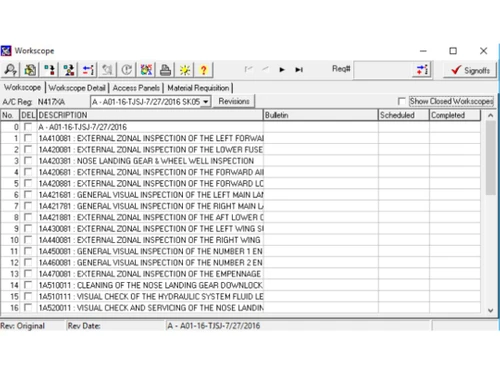Viewport: 500px width, 375px height.
Task: Click the magnifier search icon in toolbar
Action: 11,70
